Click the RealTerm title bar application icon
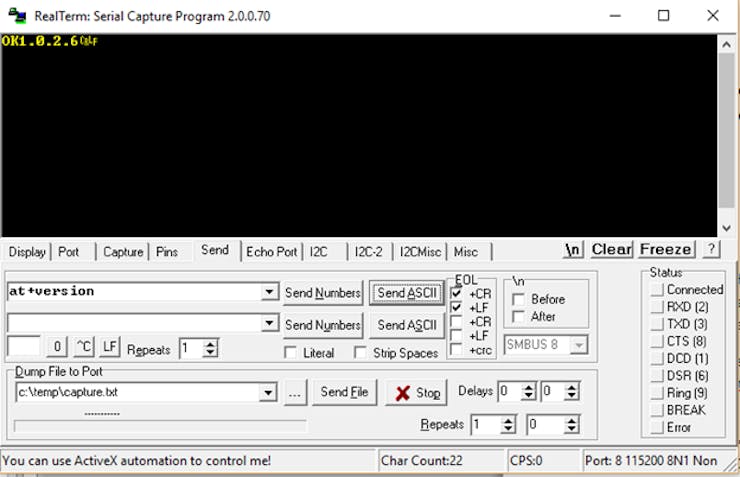Screen dimensions: 740x477 [17, 16]
